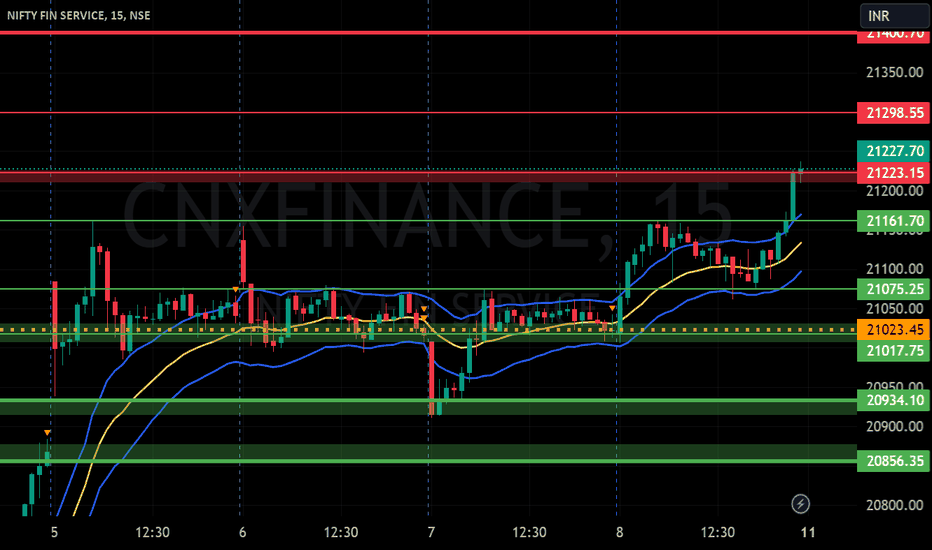Select the 20856.35 green price label
The height and width of the screenshot is (550, 932).
coord(893,461)
